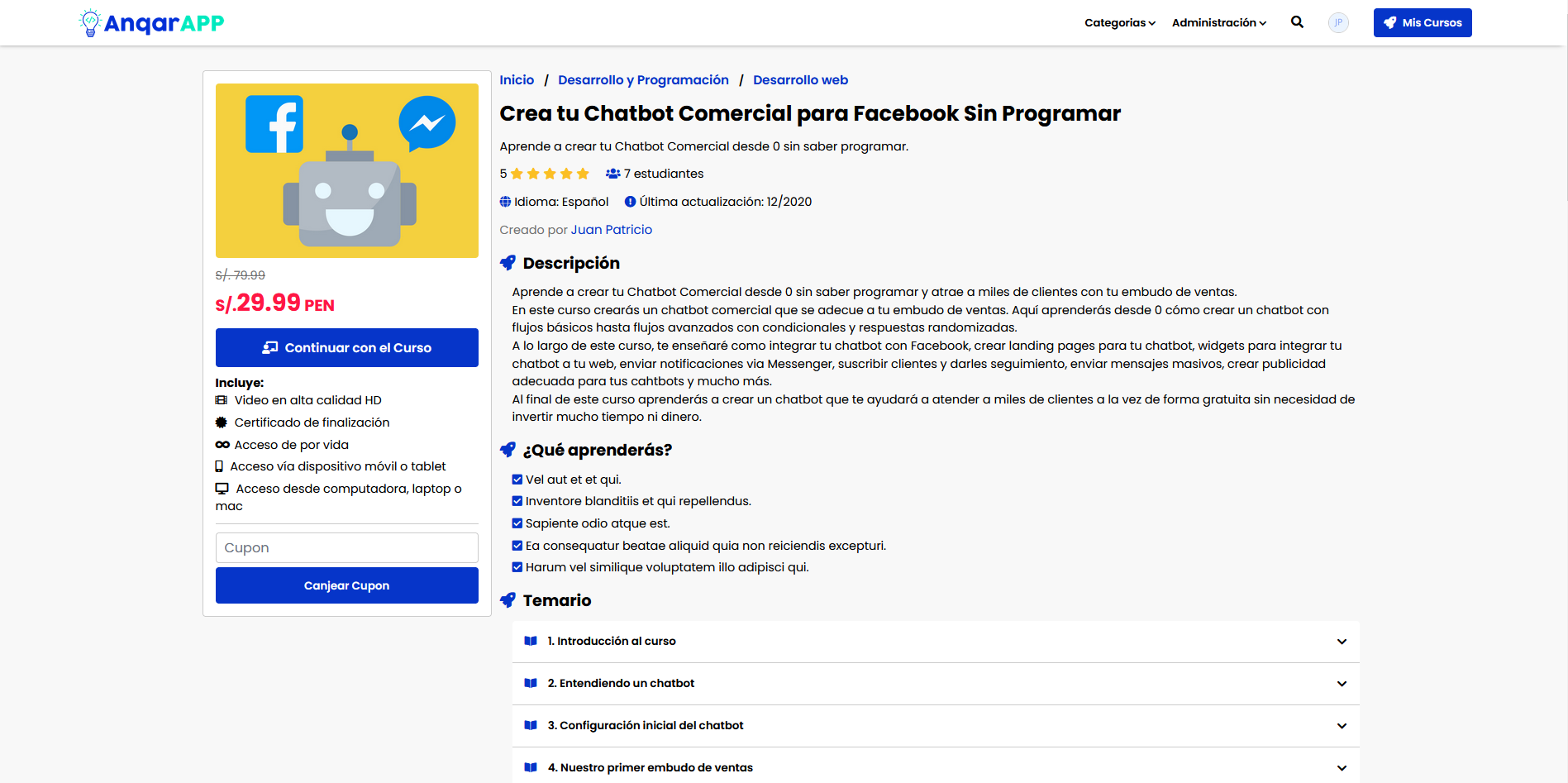Open the search magnifier icon
Image resolution: width=1568 pixels, height=783 pixels.
(x=1297, y=22)
